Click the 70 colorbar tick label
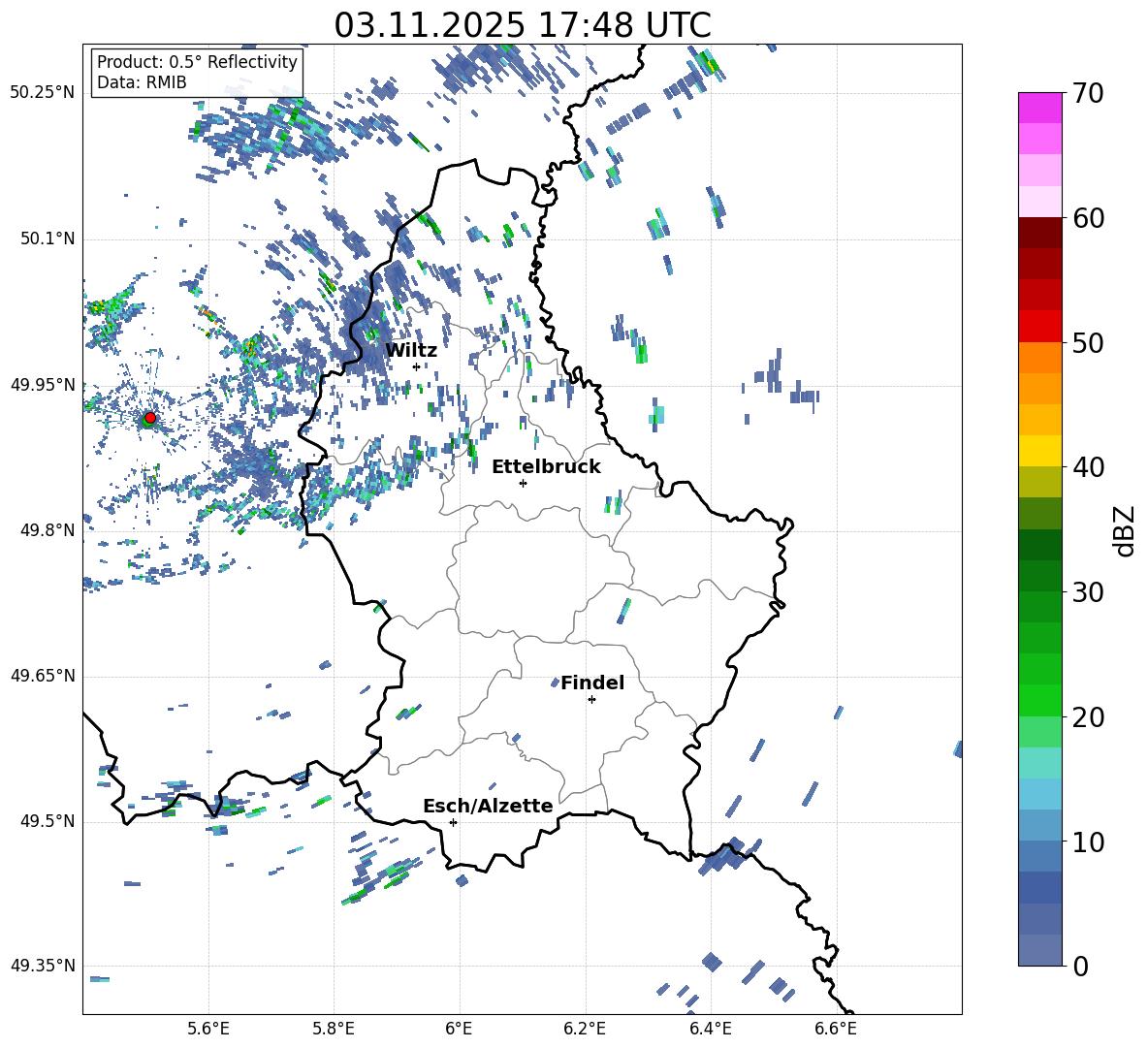The height and width of the screenshot is (1048, 1148). (x=1088, y=94)
